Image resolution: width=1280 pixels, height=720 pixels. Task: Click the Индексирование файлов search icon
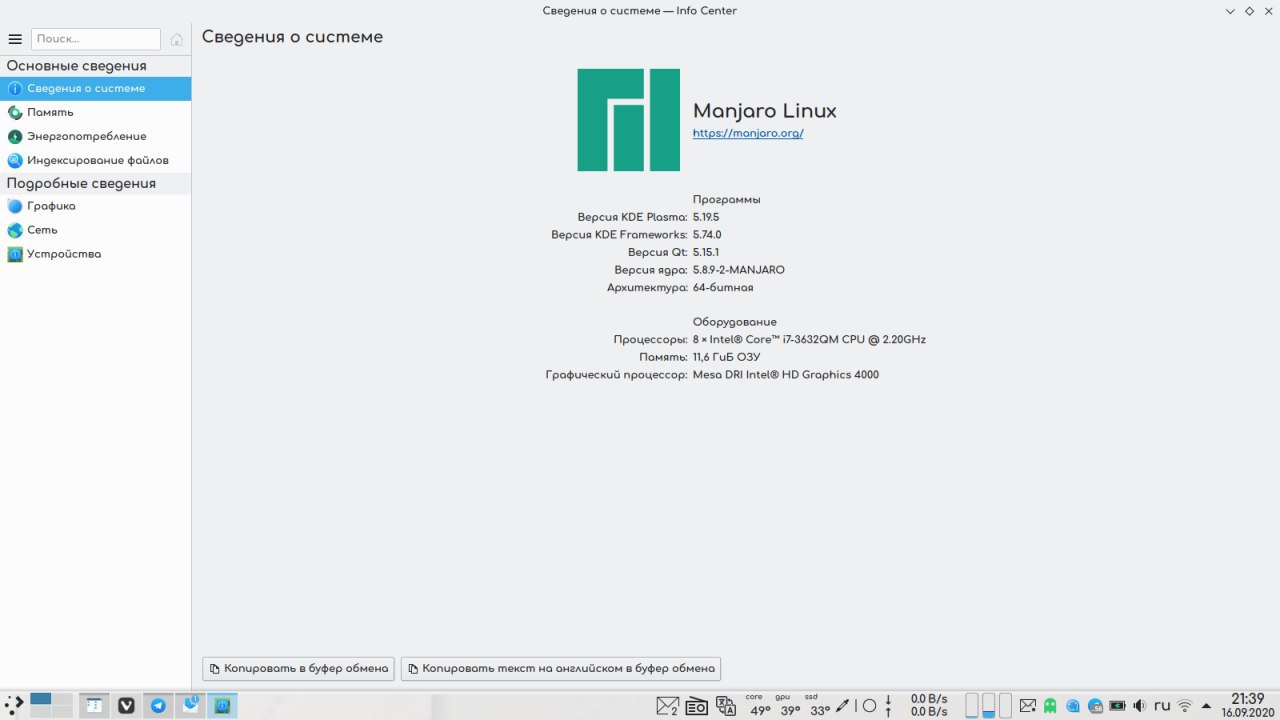coord(15,160)
